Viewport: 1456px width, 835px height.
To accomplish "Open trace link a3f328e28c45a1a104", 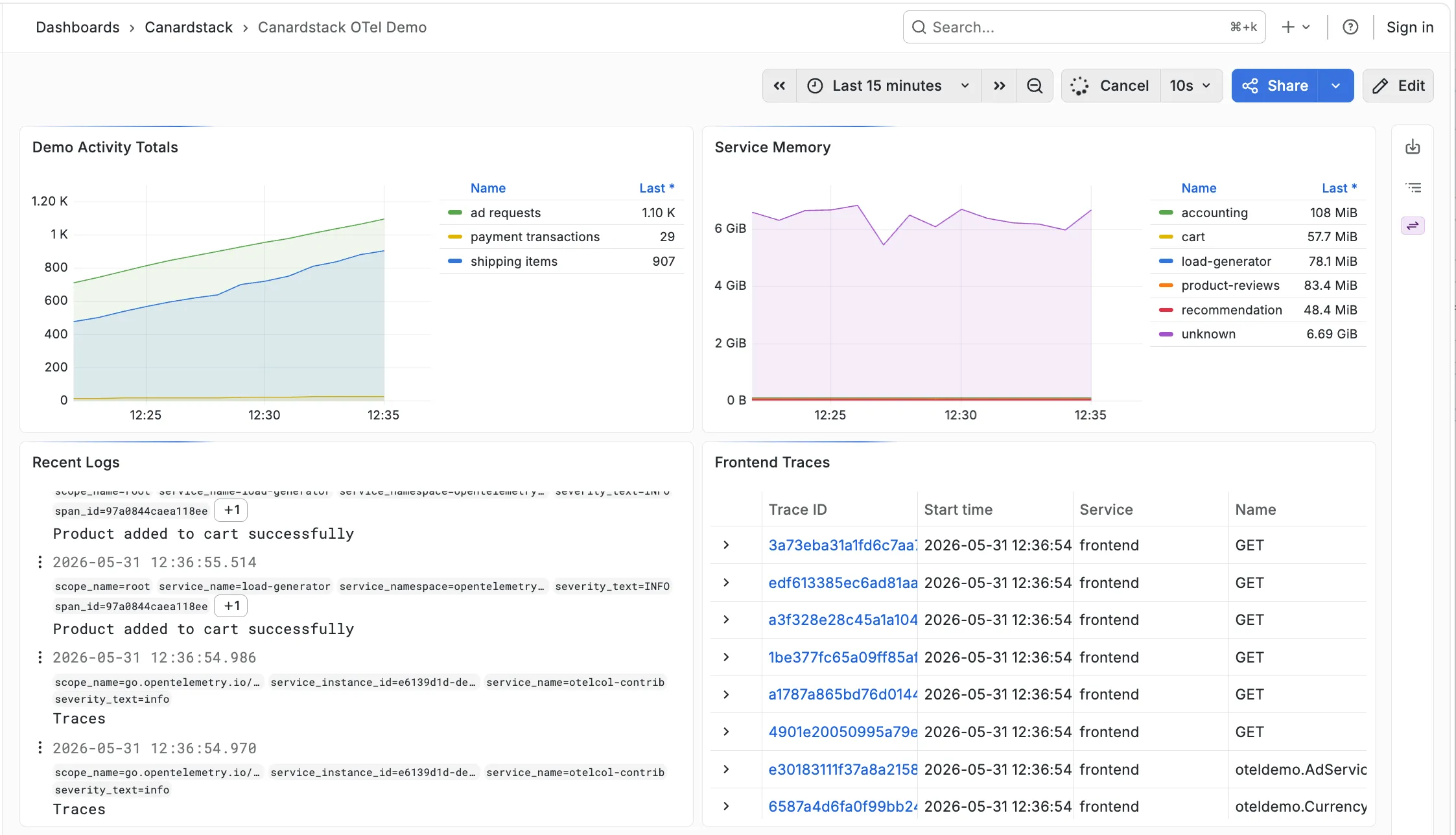I will [x=843, y=620].
